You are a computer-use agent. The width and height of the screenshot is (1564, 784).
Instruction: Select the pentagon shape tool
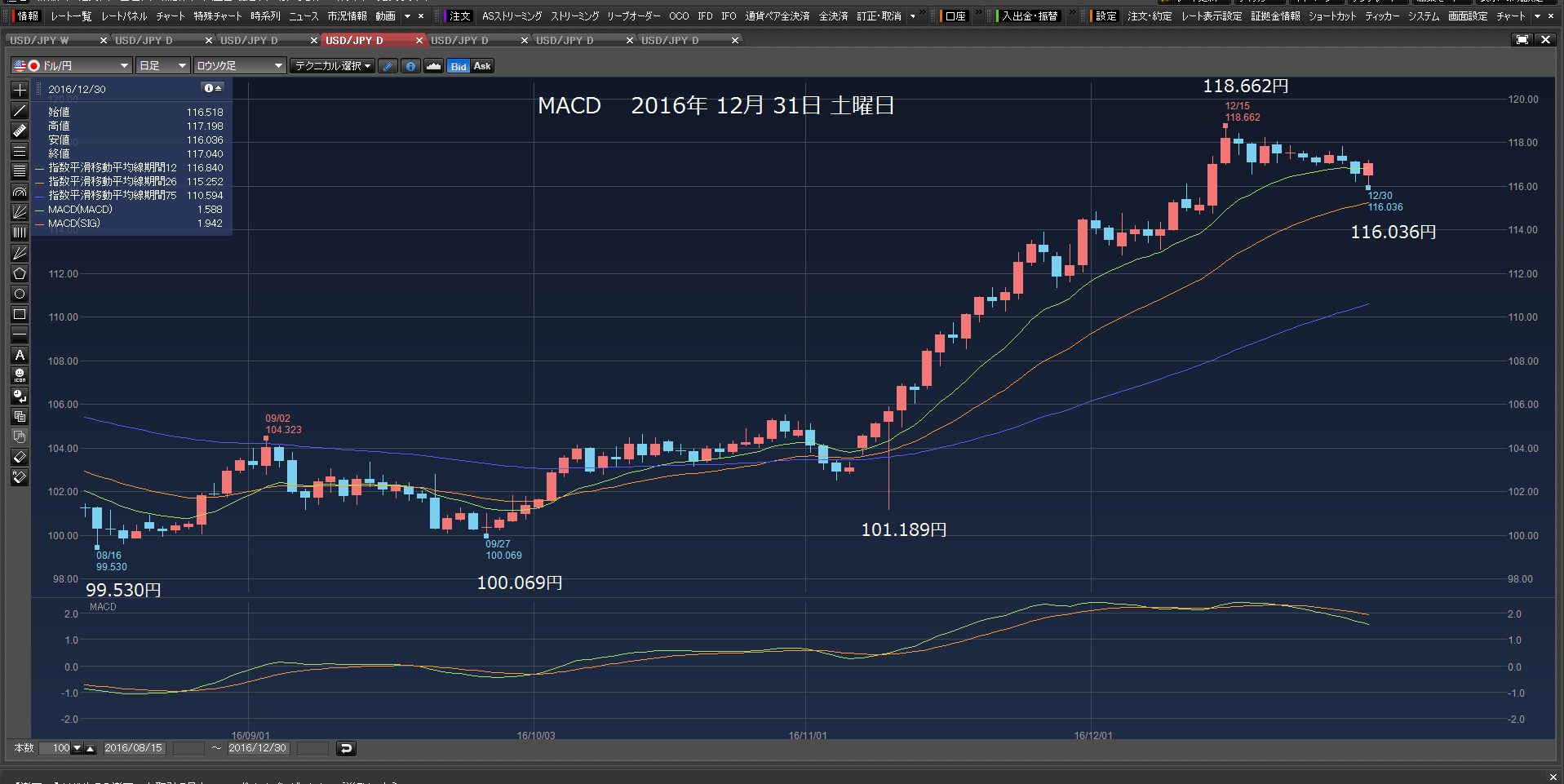click(x=20, y=273)
